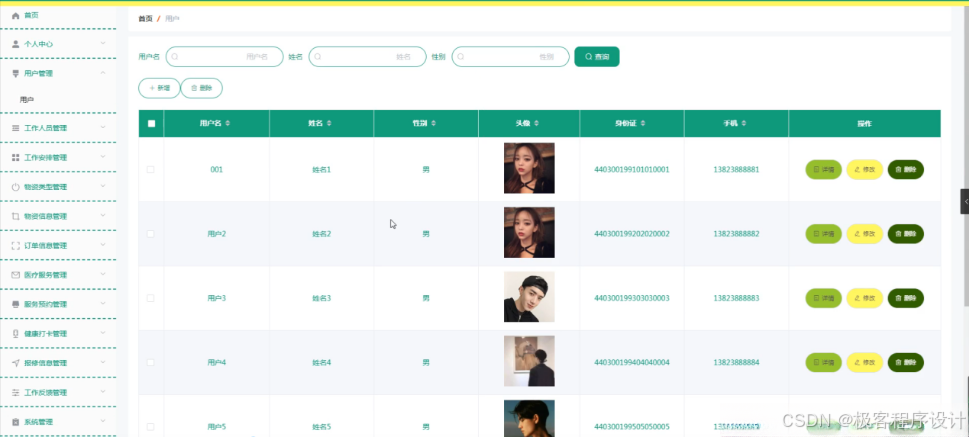
Task: Expand 医疗服务管理 with its chevron
Action: point(103,274)
